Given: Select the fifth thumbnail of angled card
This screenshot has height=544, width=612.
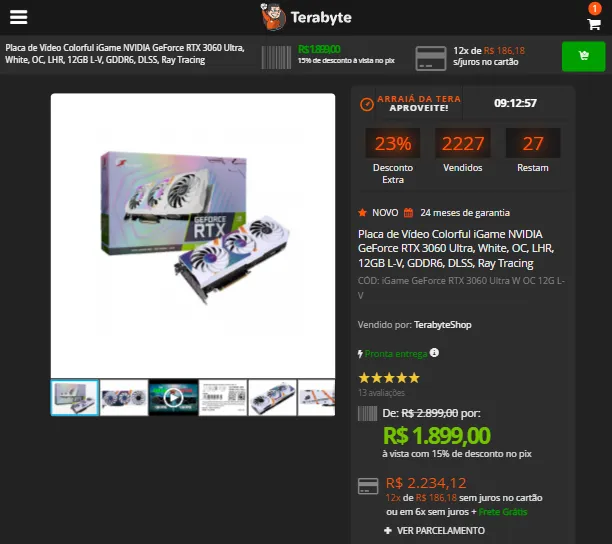Looking at the screenshot, I should (x=272, y=398).
